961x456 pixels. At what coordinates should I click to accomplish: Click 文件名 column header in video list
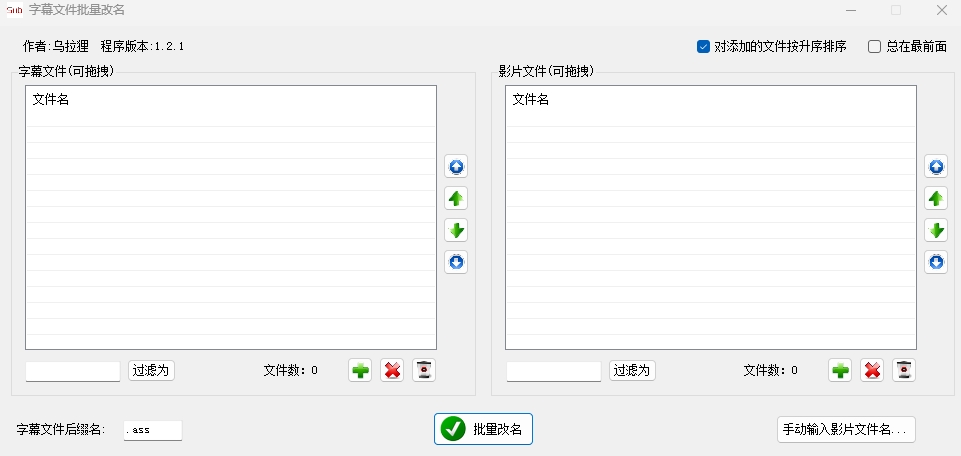[x=711, y=99]
